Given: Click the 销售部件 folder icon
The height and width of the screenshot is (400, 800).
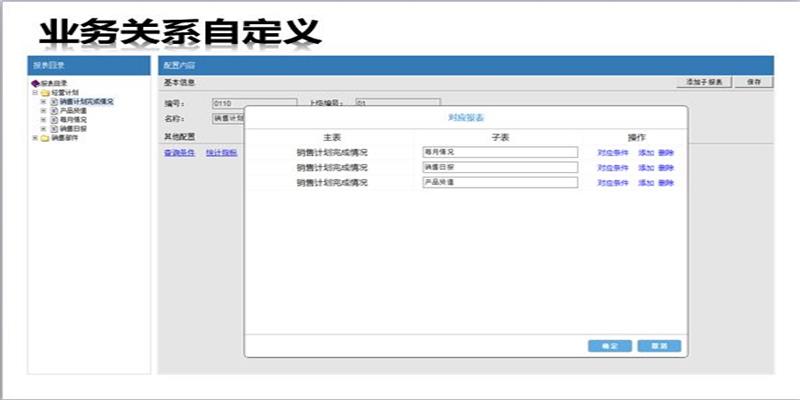Looking at the screenshot, I should click(45, 138).
